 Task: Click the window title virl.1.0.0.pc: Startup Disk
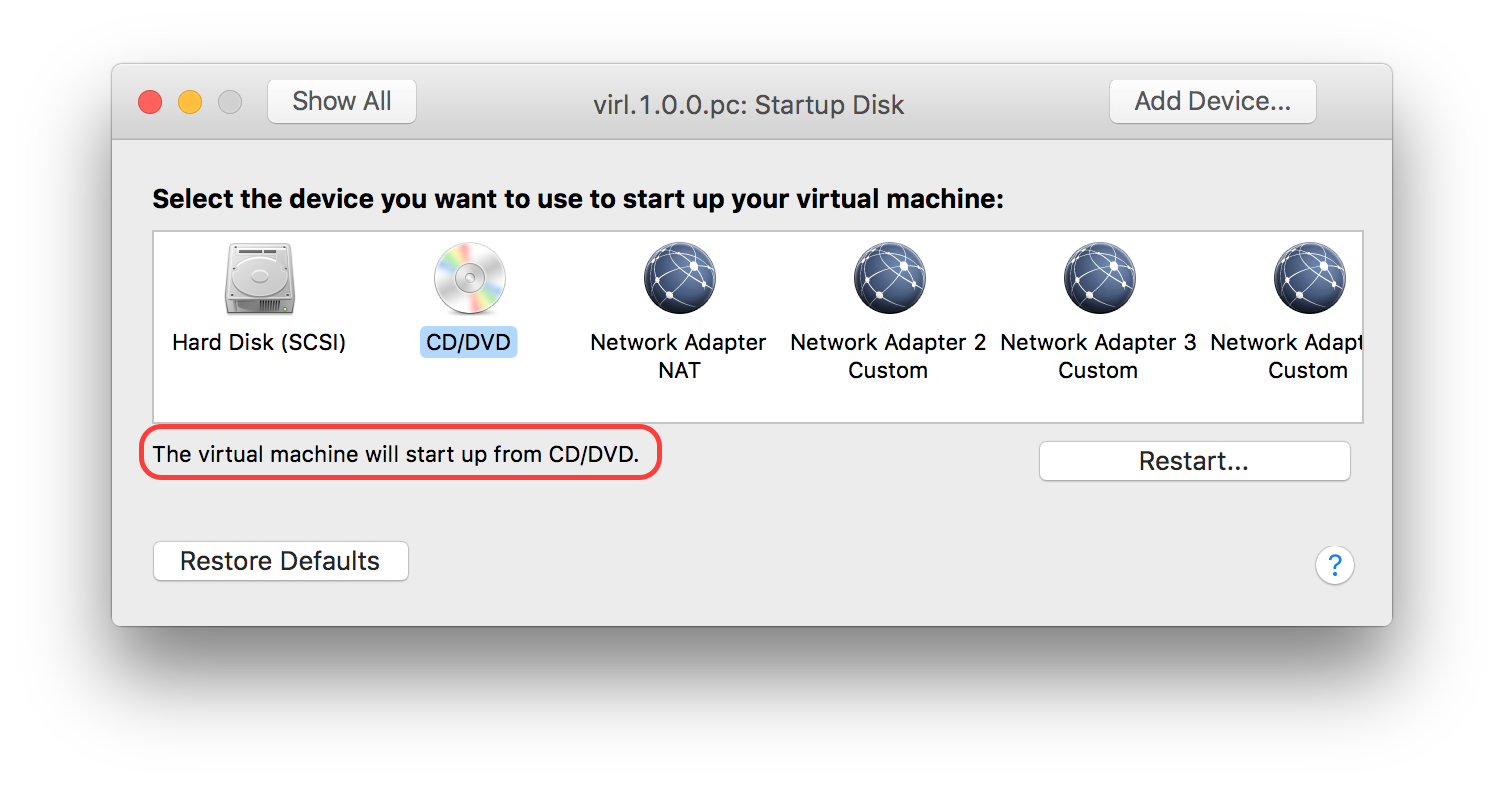pyautogui.click(x=748, y=104)
